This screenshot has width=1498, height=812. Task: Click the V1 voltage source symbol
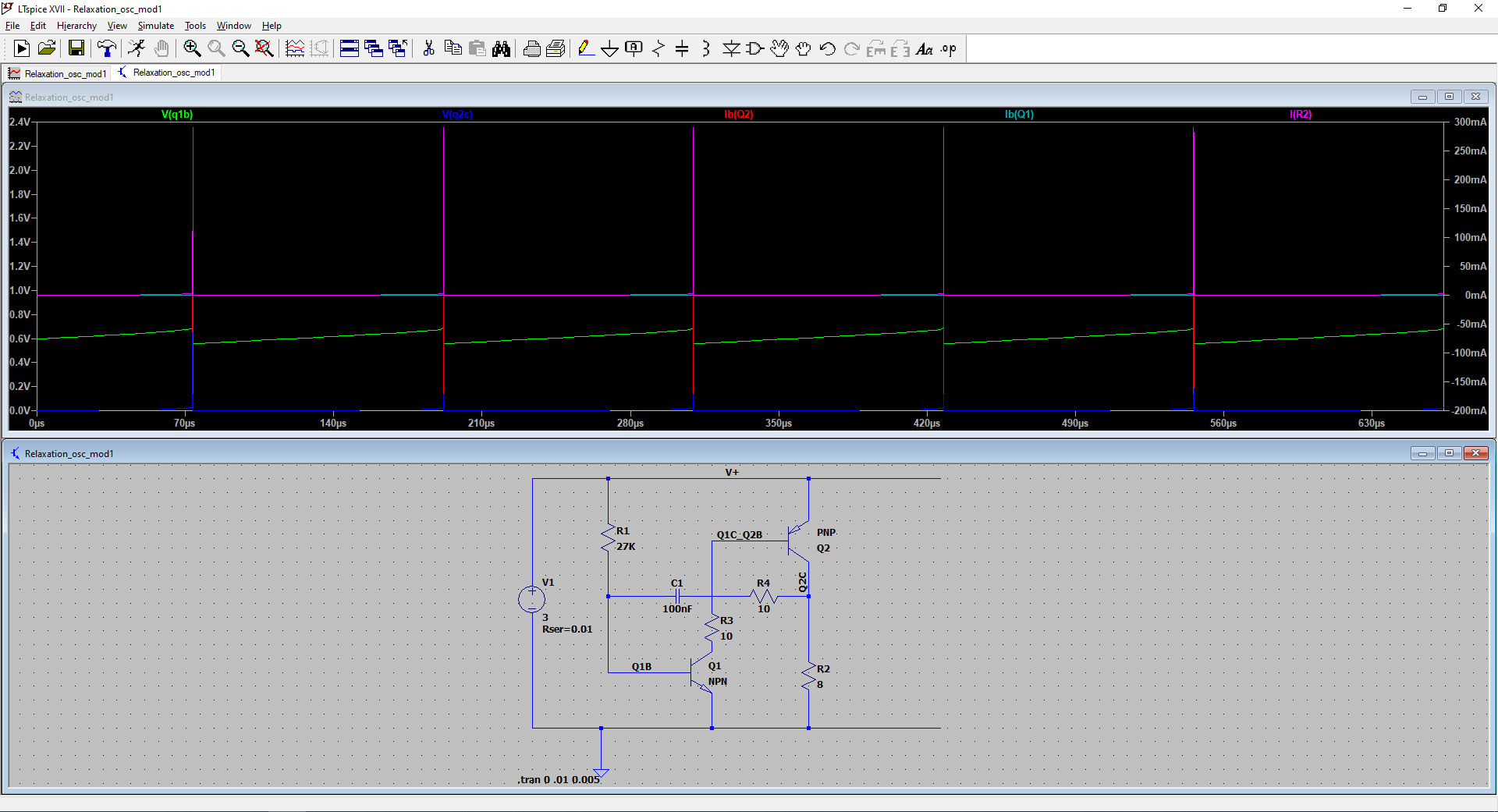[x=532, y=599]
